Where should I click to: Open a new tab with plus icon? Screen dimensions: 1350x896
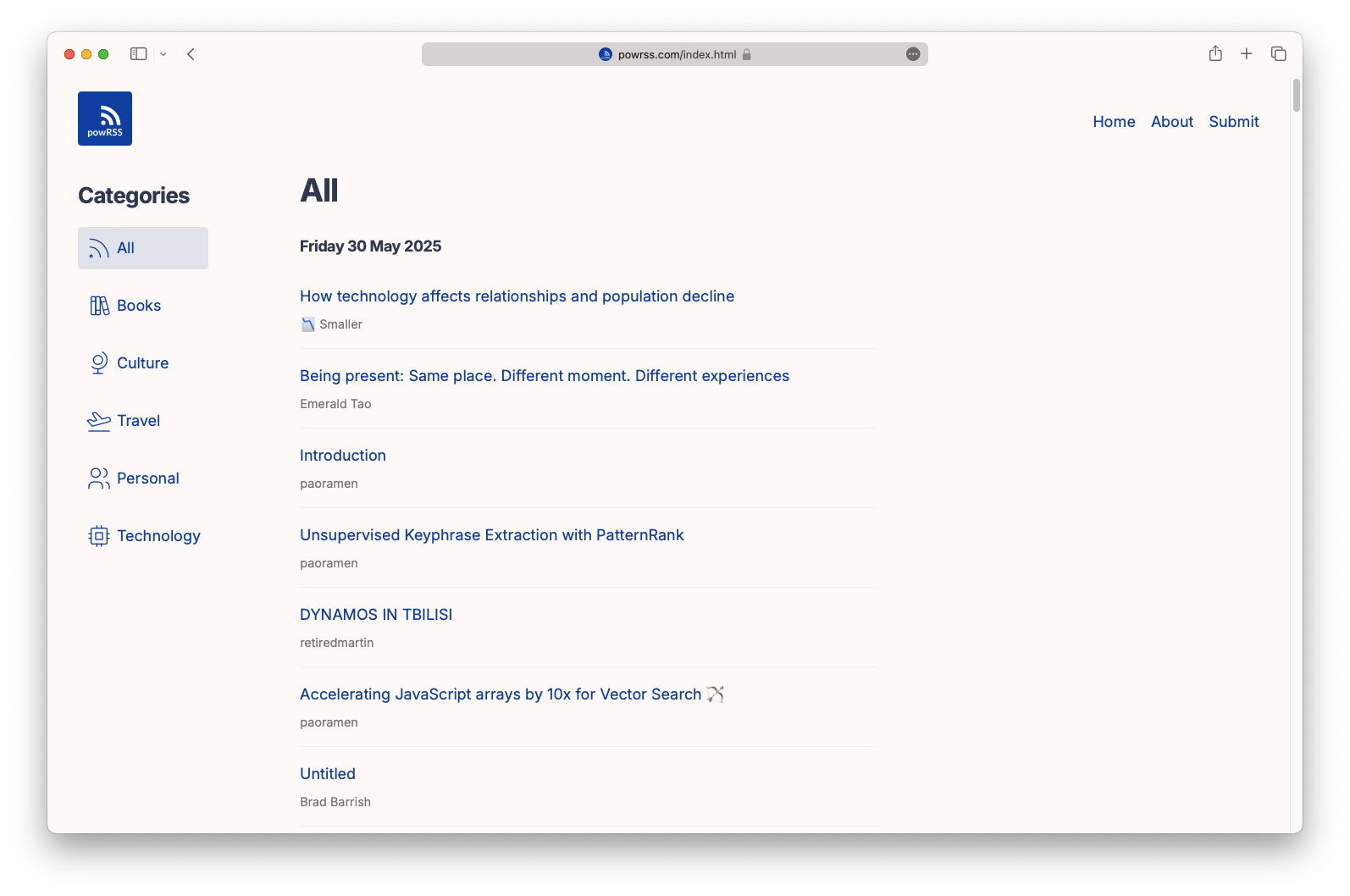pos(1247,54)
